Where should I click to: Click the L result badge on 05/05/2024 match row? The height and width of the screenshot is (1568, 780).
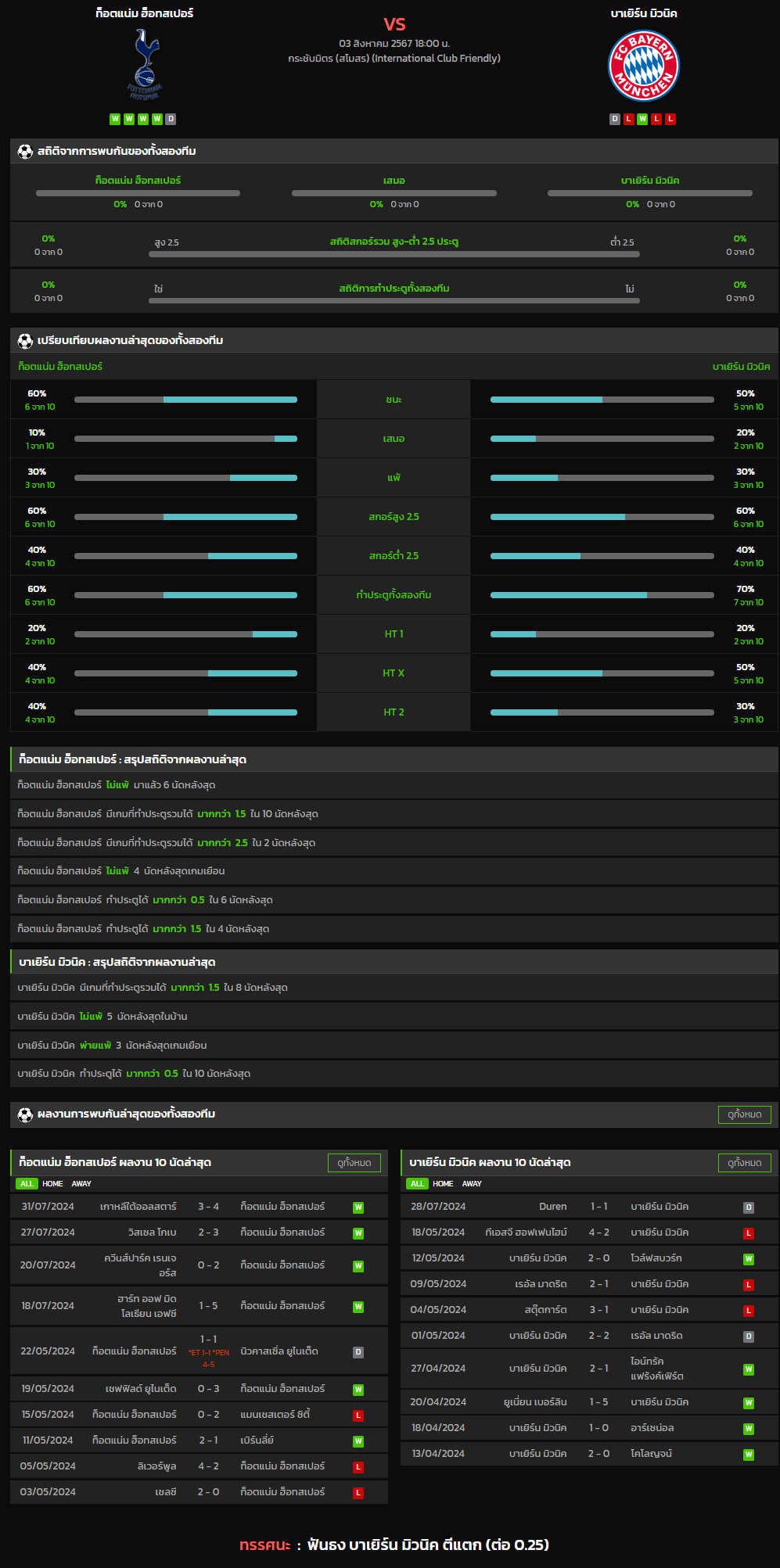point(358,1467)
